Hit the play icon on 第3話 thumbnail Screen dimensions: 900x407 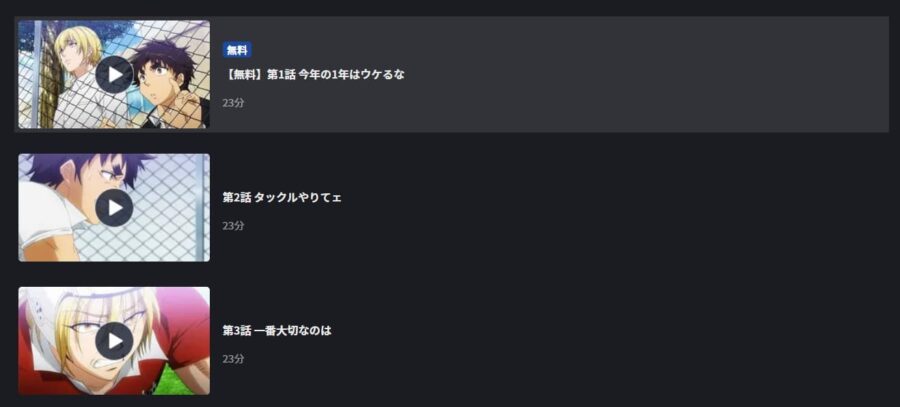point(114,341)
